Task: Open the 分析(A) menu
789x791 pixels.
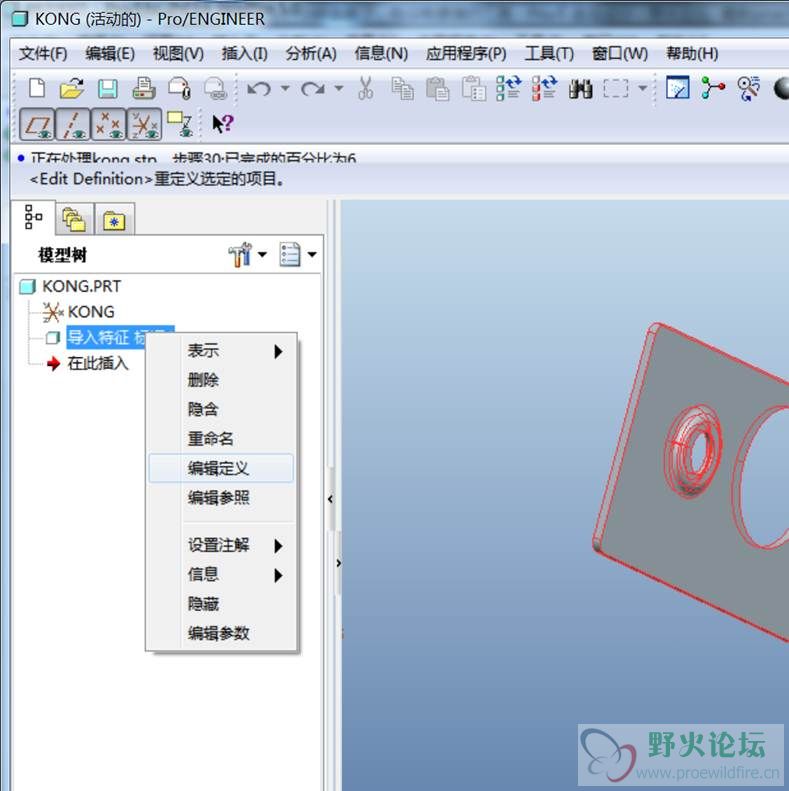Action: coord(311,53)
